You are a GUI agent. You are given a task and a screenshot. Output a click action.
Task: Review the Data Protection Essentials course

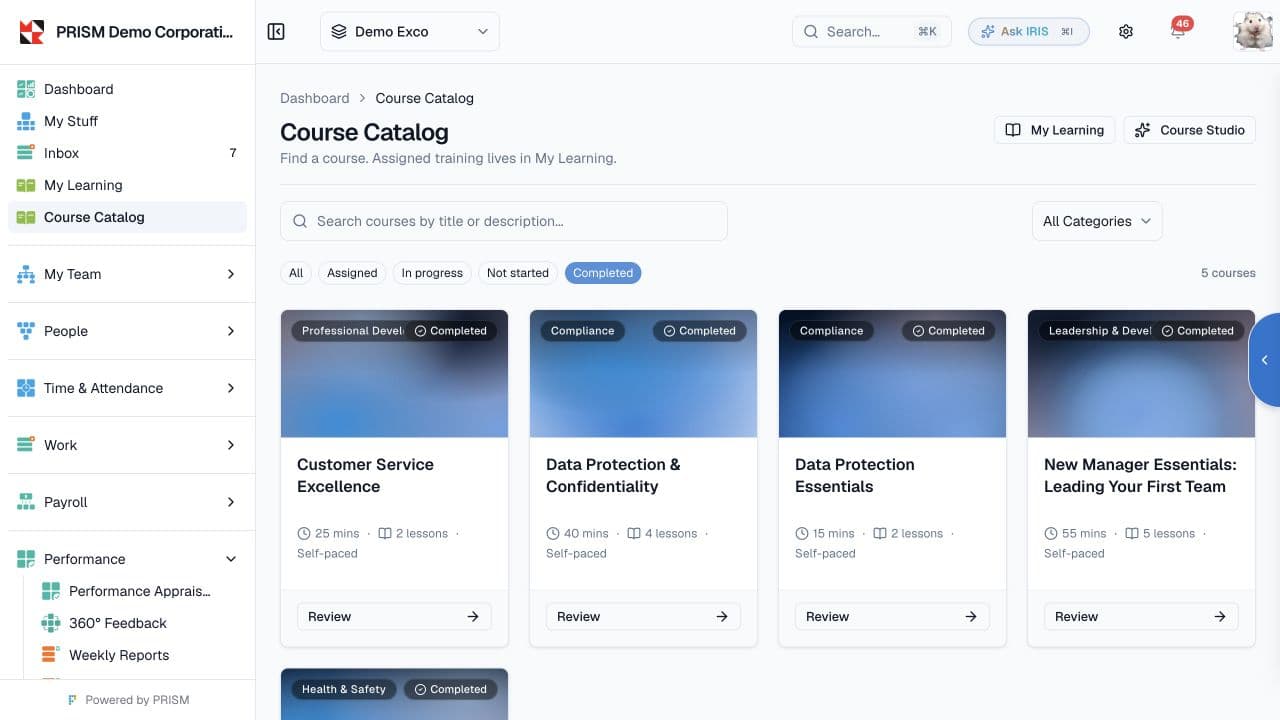(x=892, y=617)
